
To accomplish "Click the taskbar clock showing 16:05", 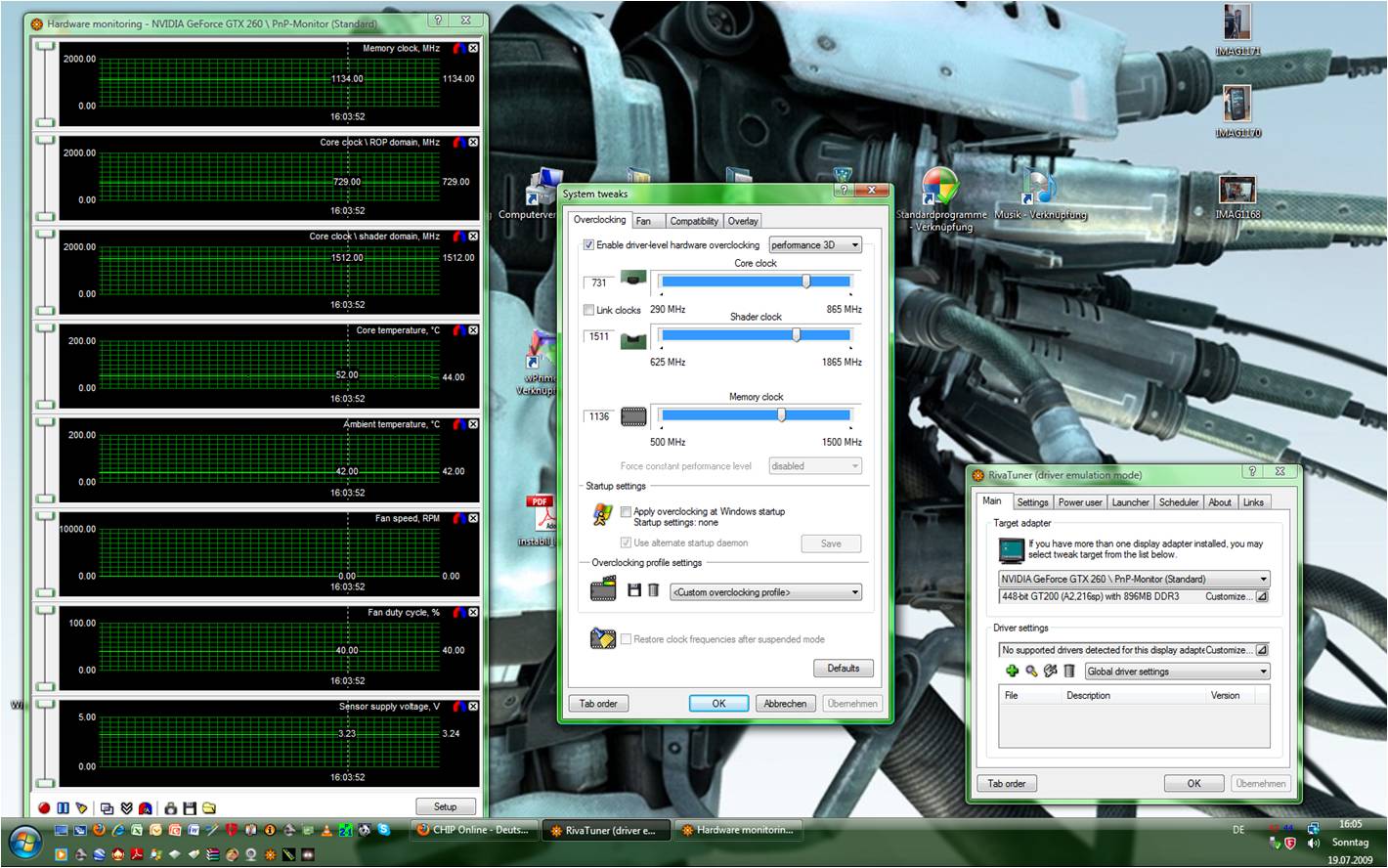I will (x=1349, y=824).
